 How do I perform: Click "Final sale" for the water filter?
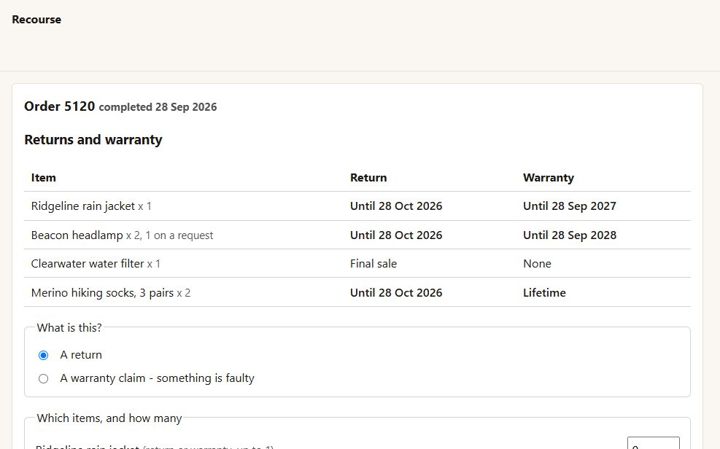[373, 264]
